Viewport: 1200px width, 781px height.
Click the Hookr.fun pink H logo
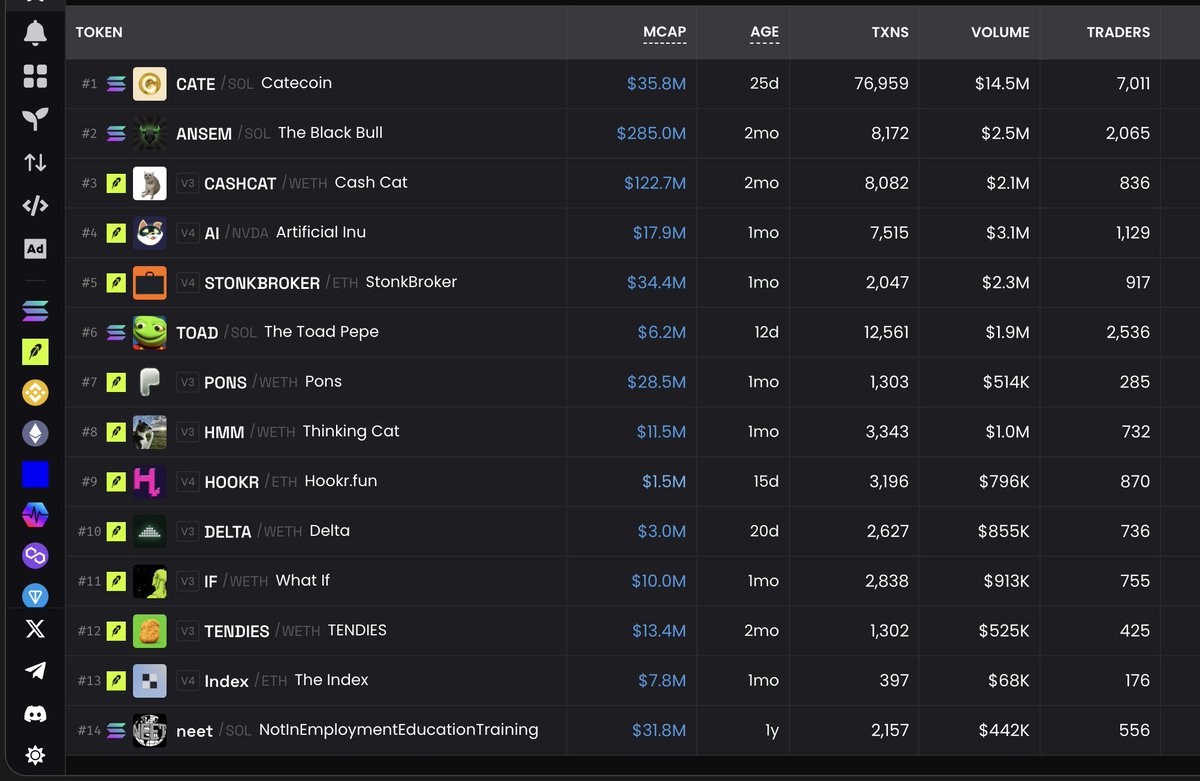150,481
